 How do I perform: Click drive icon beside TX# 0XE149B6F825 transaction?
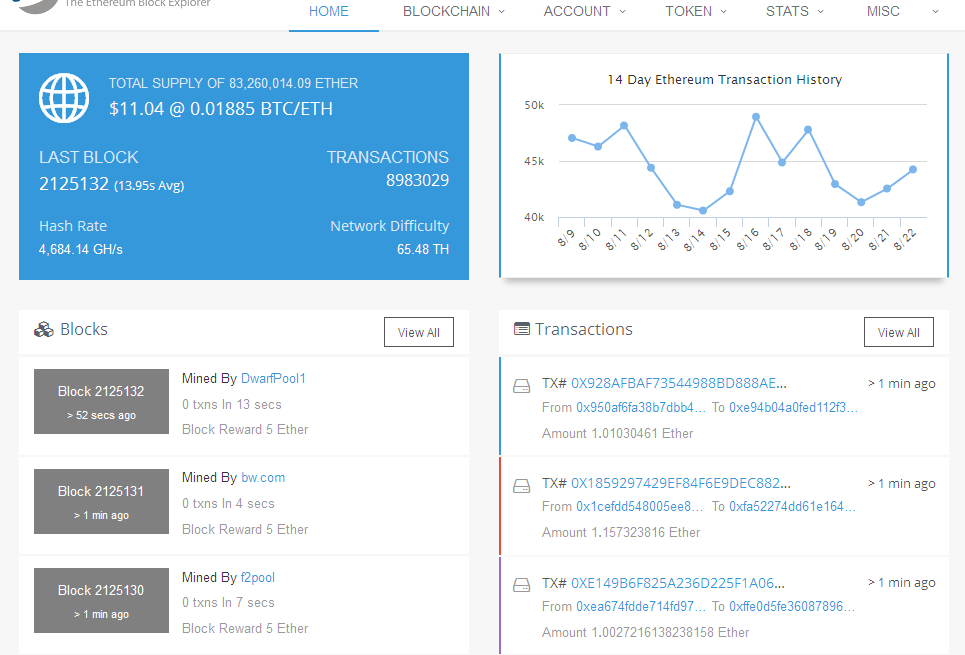(521, 585)
